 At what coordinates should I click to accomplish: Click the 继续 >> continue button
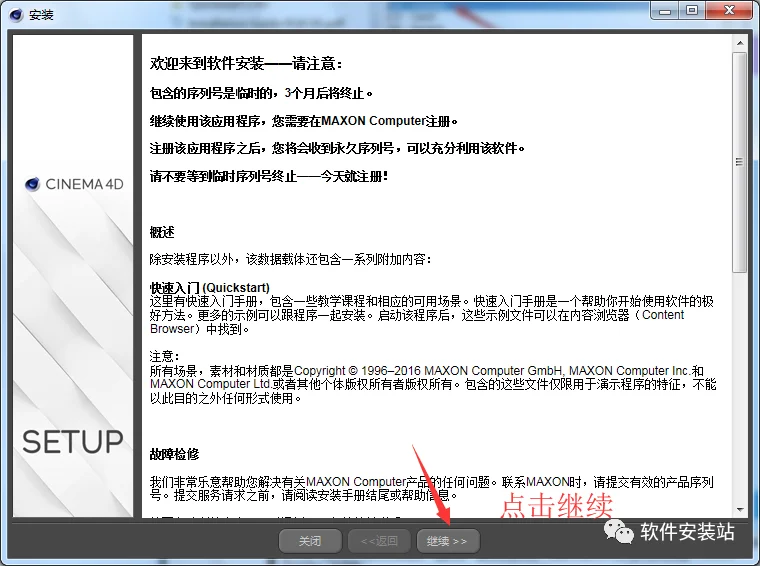[x=448, y=541]
